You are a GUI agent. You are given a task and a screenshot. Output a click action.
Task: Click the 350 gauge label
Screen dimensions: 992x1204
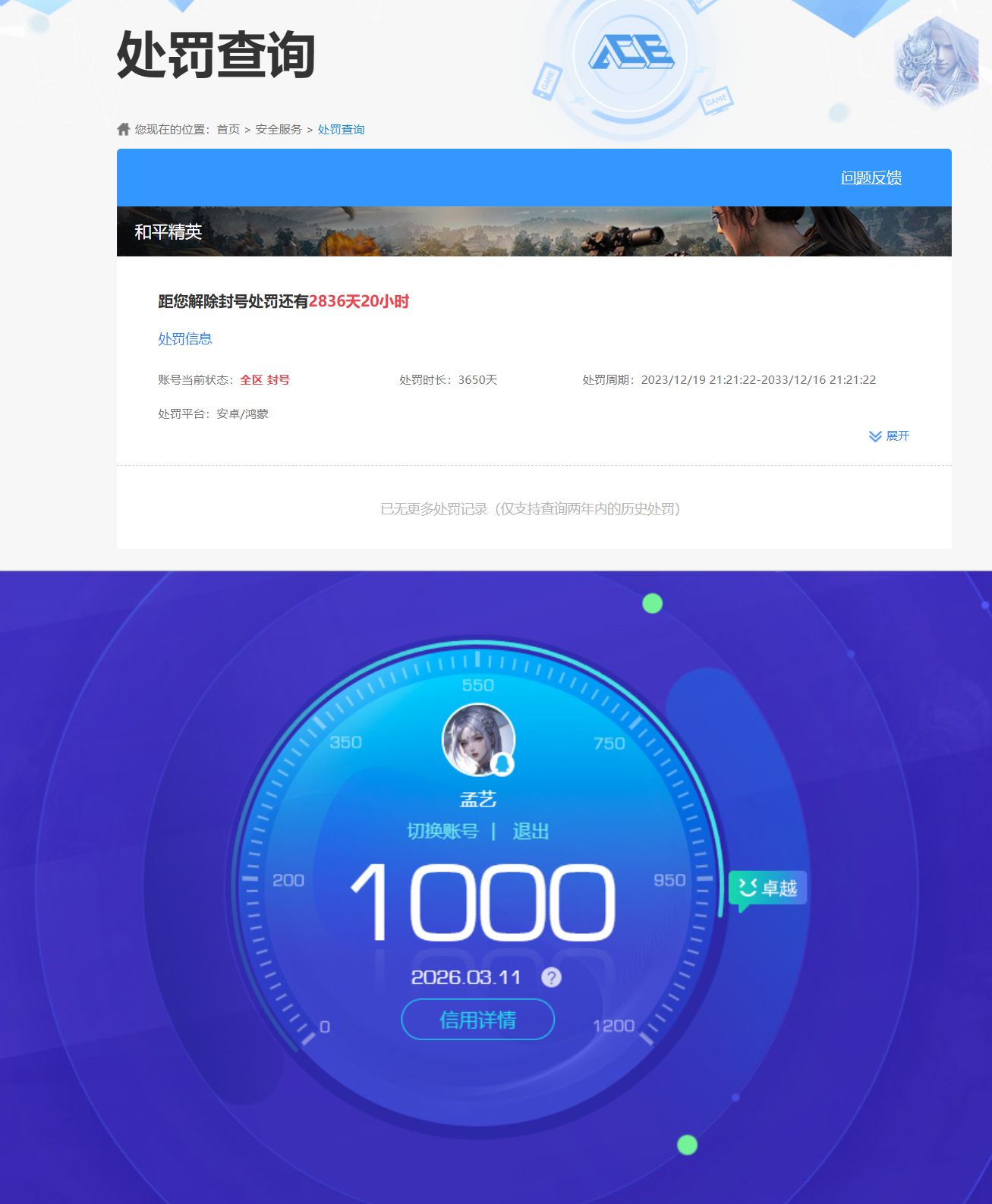[346, 742]
